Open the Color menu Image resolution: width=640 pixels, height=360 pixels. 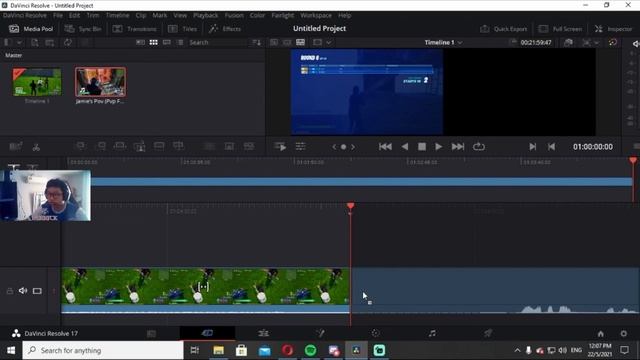pos(258,15)
